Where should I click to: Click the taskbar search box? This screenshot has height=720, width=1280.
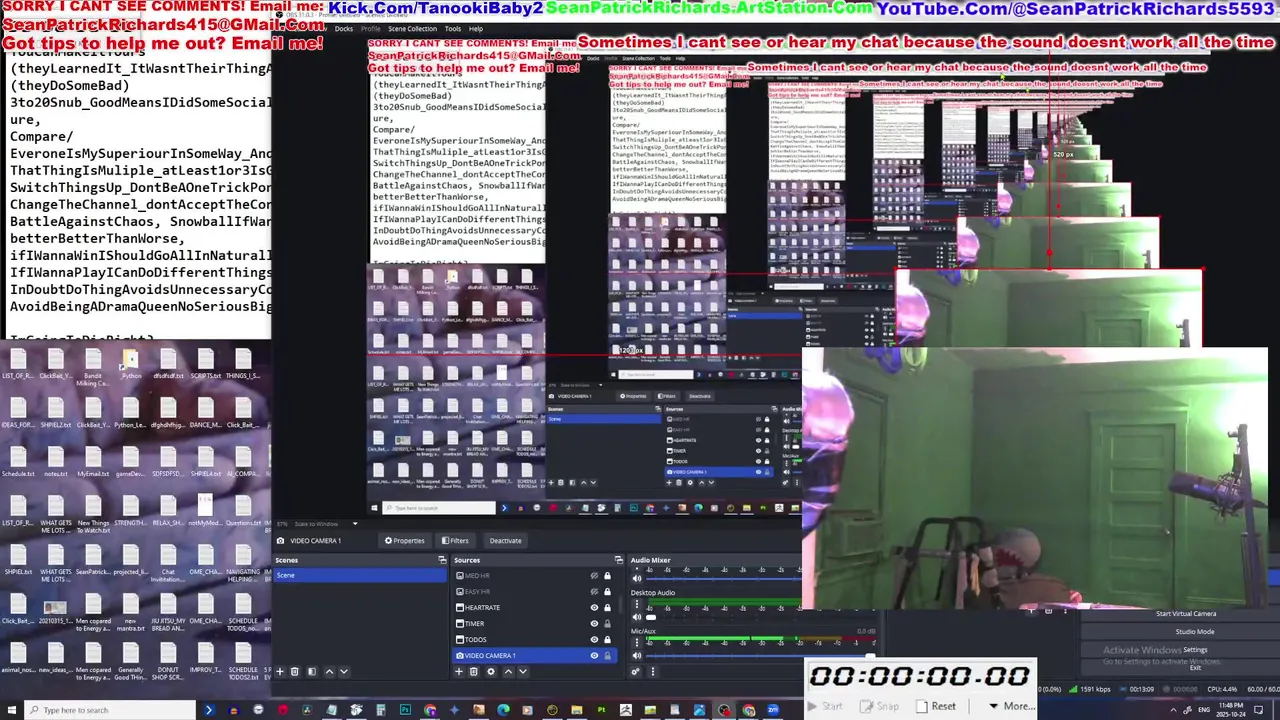coord(110,710)
